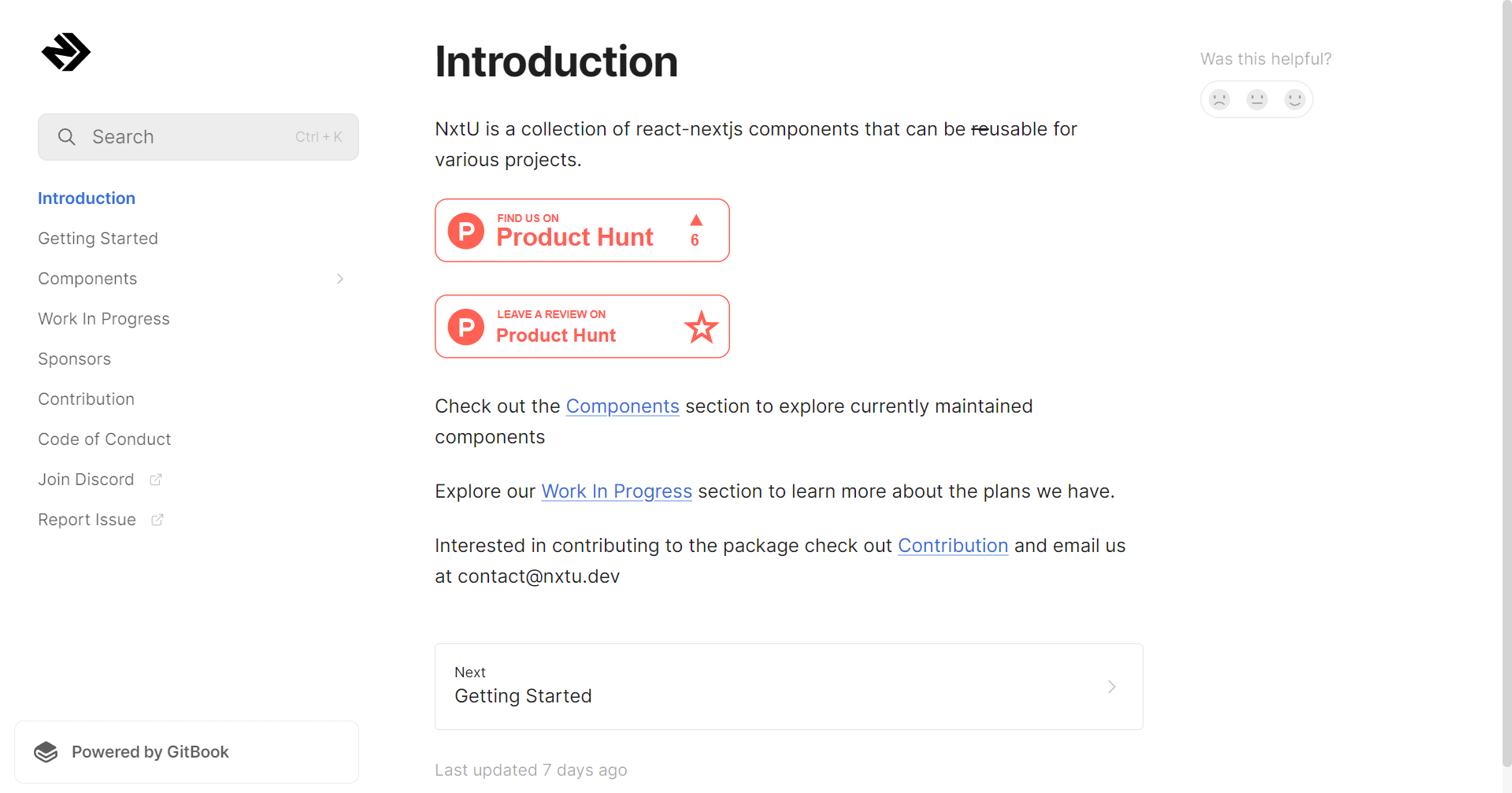The width and height of the screenshot is (1512, 793).
Task: Open external link icon beside Join Discord
Action: [156, 480]
